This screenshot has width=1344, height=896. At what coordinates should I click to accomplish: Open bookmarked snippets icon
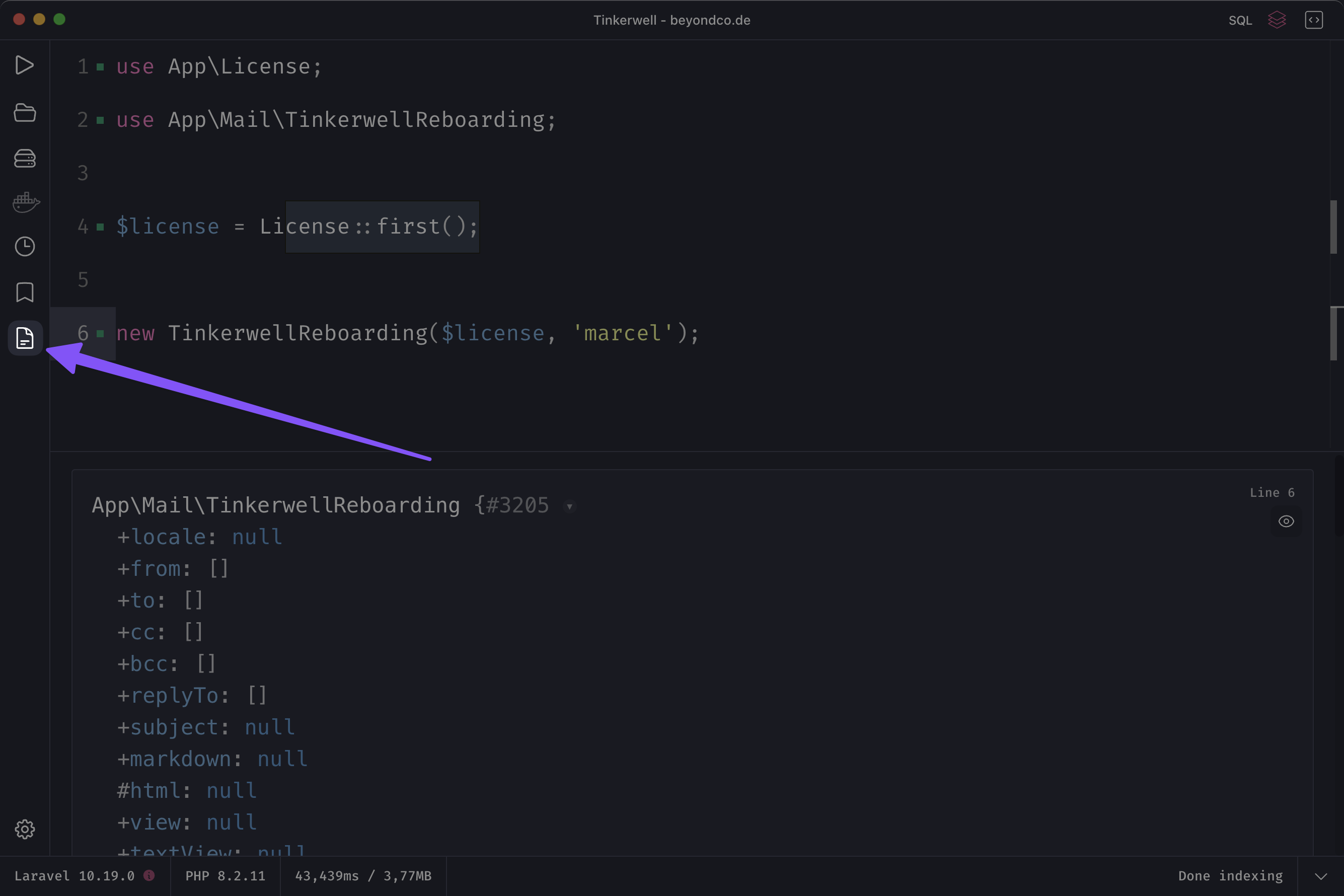(x=25, y=292)
